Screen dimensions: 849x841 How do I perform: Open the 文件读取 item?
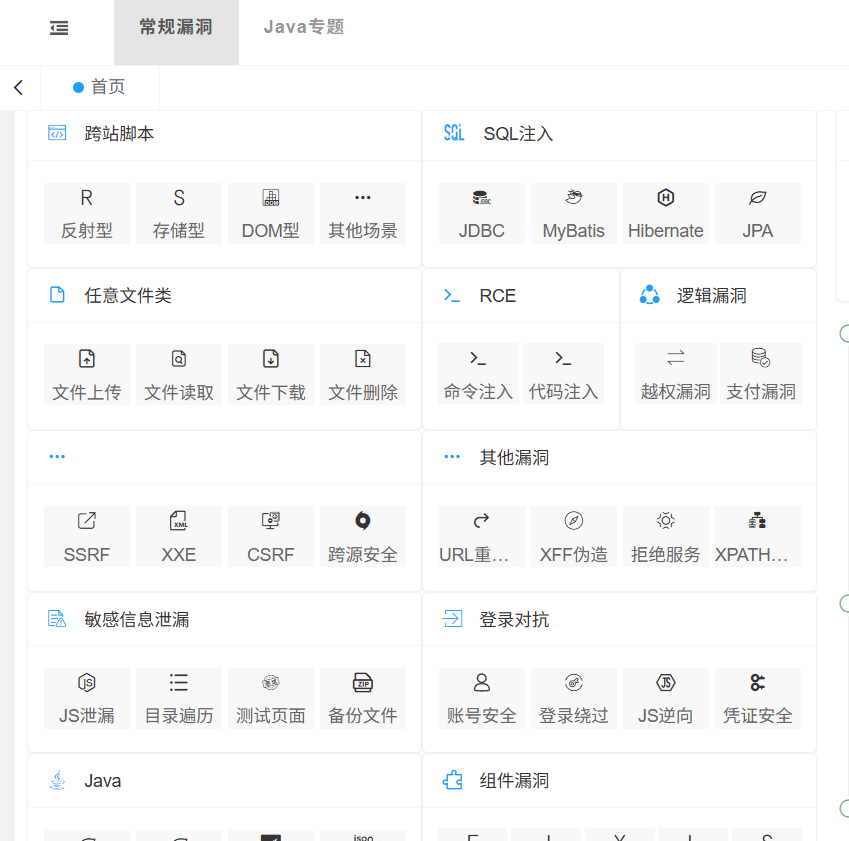point(179,374)
